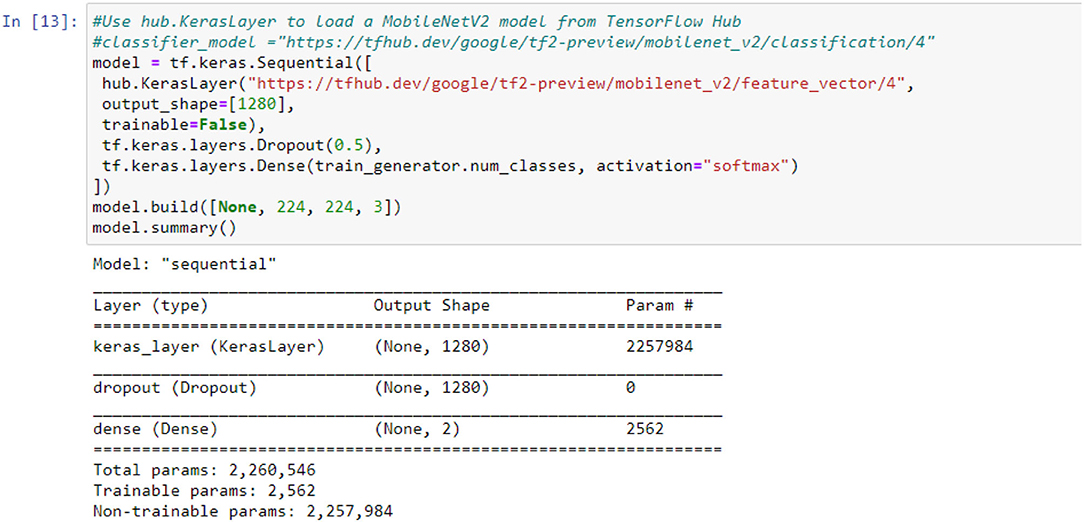
Task: Click the 'Layer (type)' column header
Action: 150,305
